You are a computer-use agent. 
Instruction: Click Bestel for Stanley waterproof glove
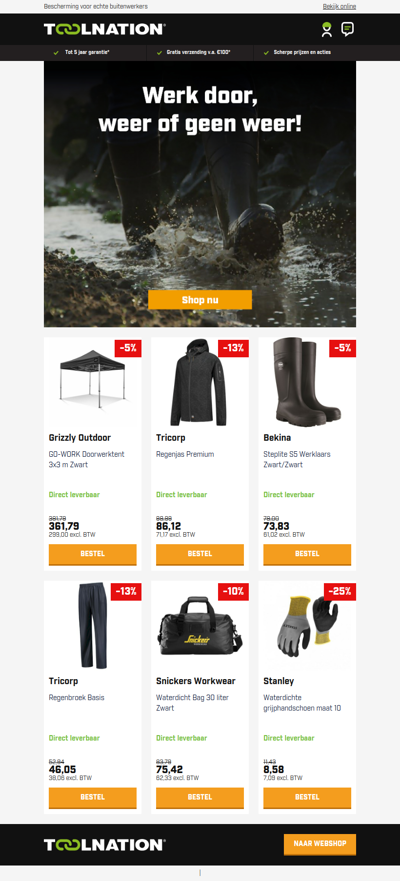point(307,797)
